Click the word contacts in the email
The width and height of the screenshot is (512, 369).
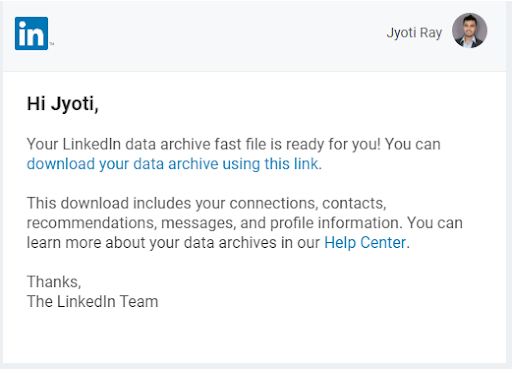point(353,203)
